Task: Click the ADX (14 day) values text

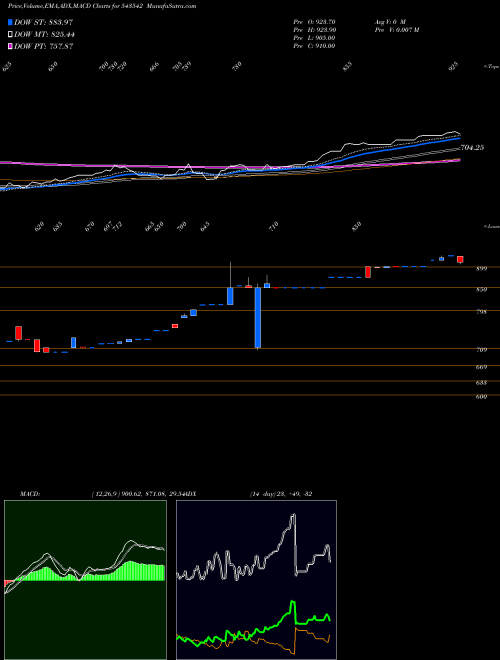Action: point(281,494)
